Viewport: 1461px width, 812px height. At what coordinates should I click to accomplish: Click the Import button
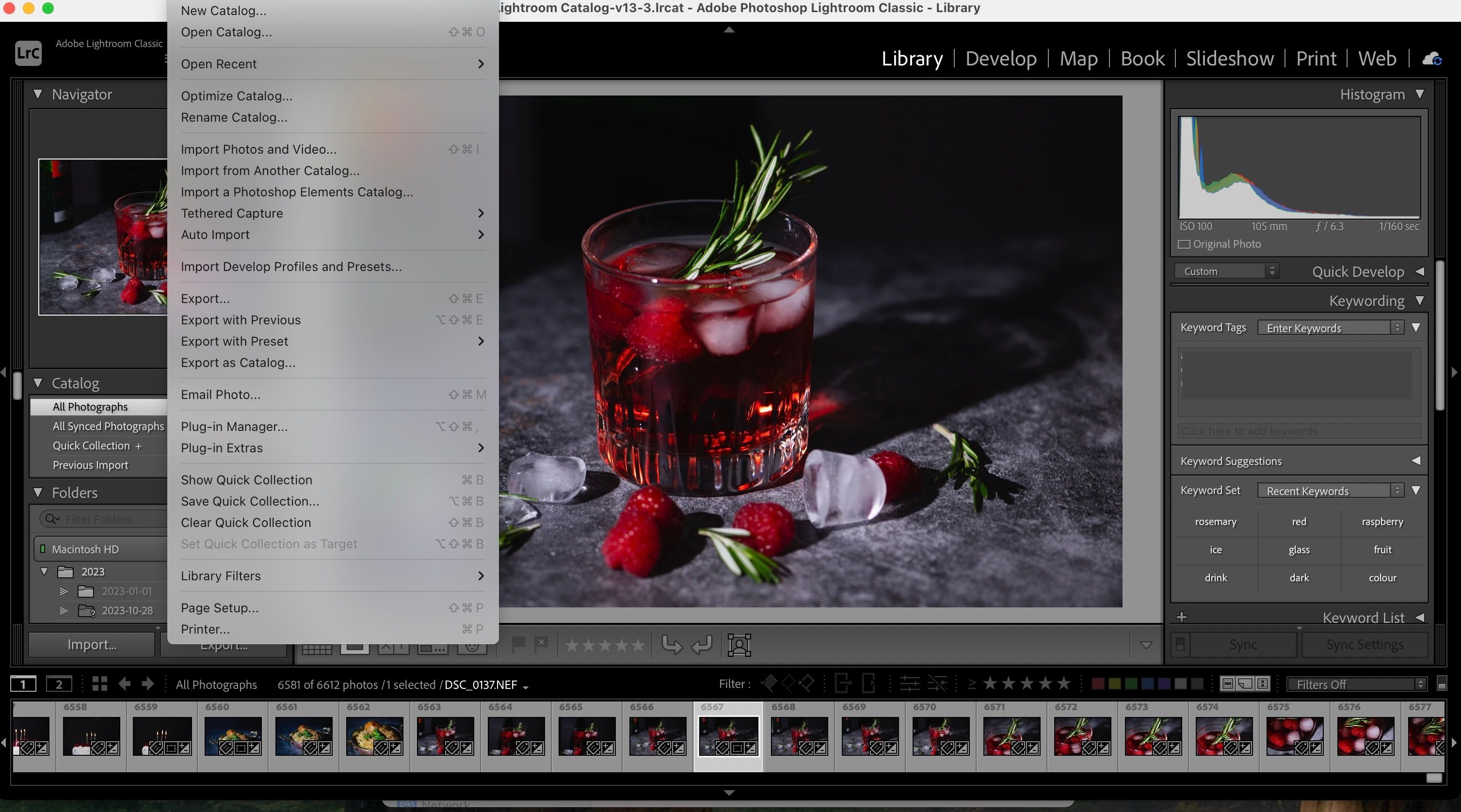(92, 645)
